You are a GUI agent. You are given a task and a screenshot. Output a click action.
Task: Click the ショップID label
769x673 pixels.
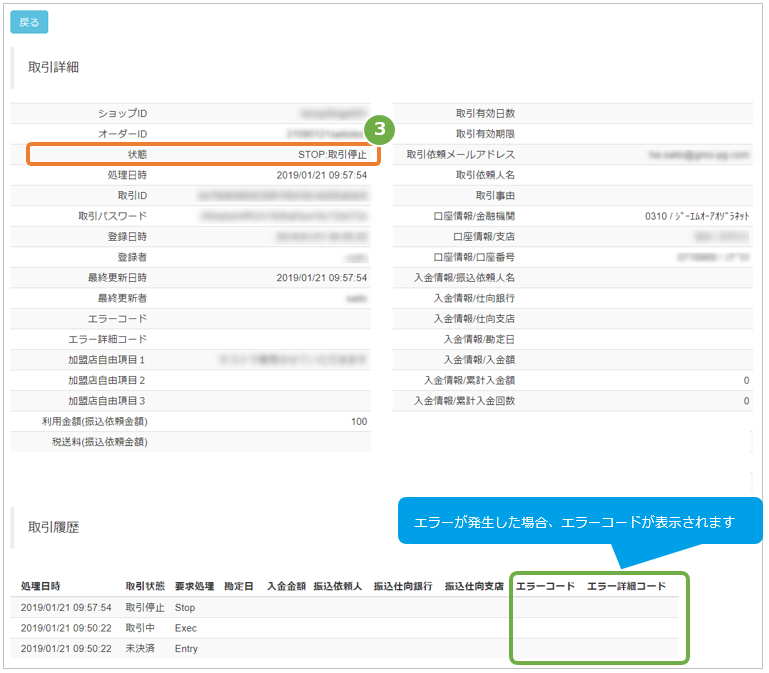[122, 113]
